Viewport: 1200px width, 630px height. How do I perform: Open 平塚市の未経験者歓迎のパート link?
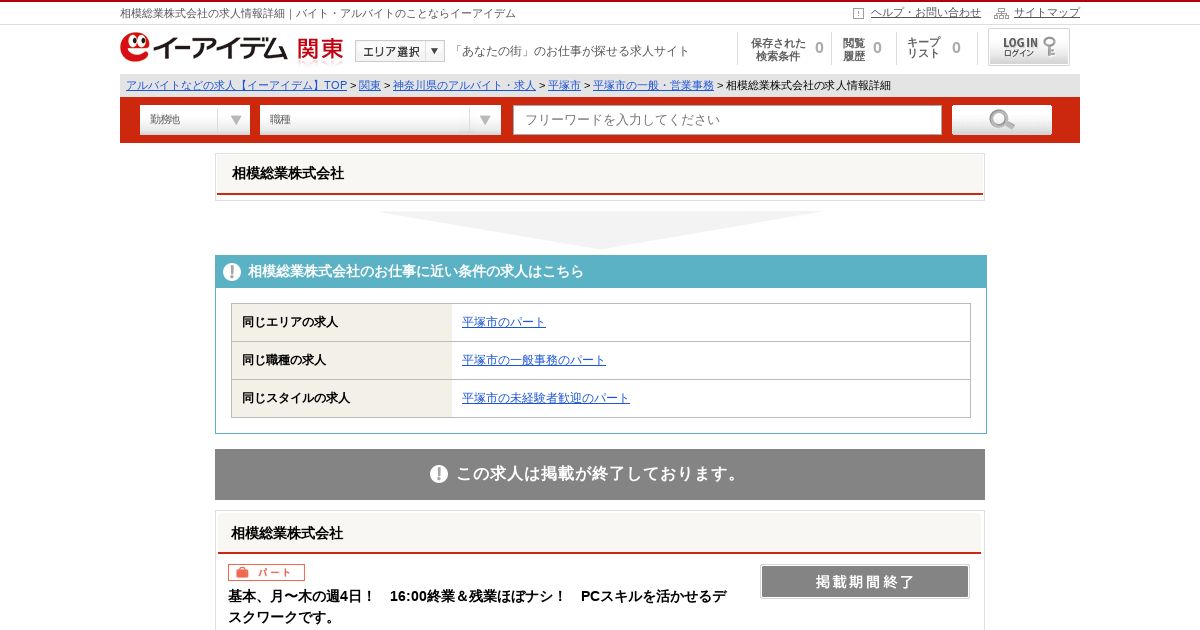546,398
